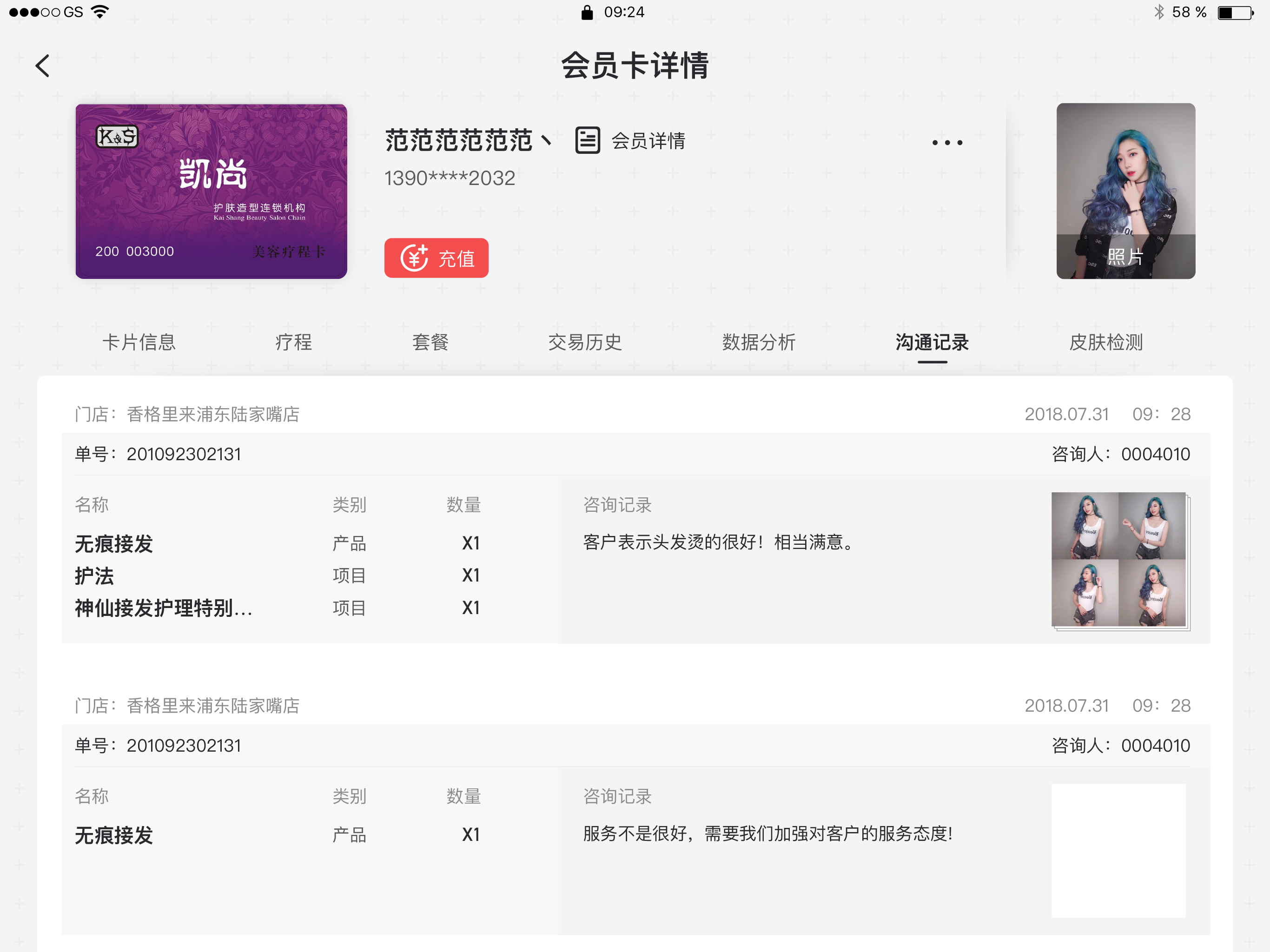1270x952 pixels.
Task: Switch to the 疗程 tab
Action: pyautogui.click(x=293, y=342)
